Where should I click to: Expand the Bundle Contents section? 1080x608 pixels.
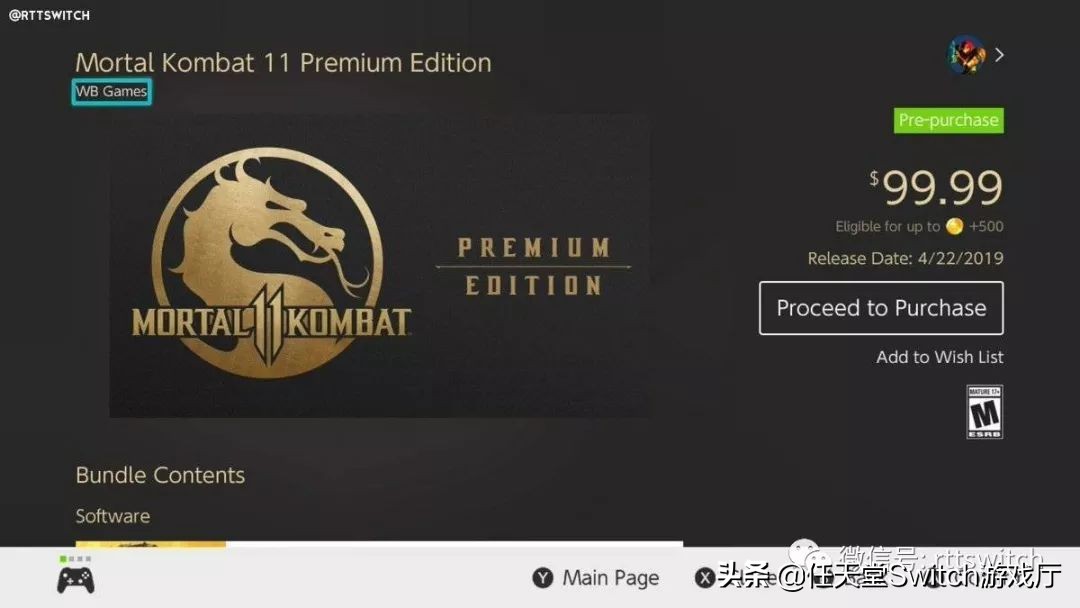click(x=160, y=475)
